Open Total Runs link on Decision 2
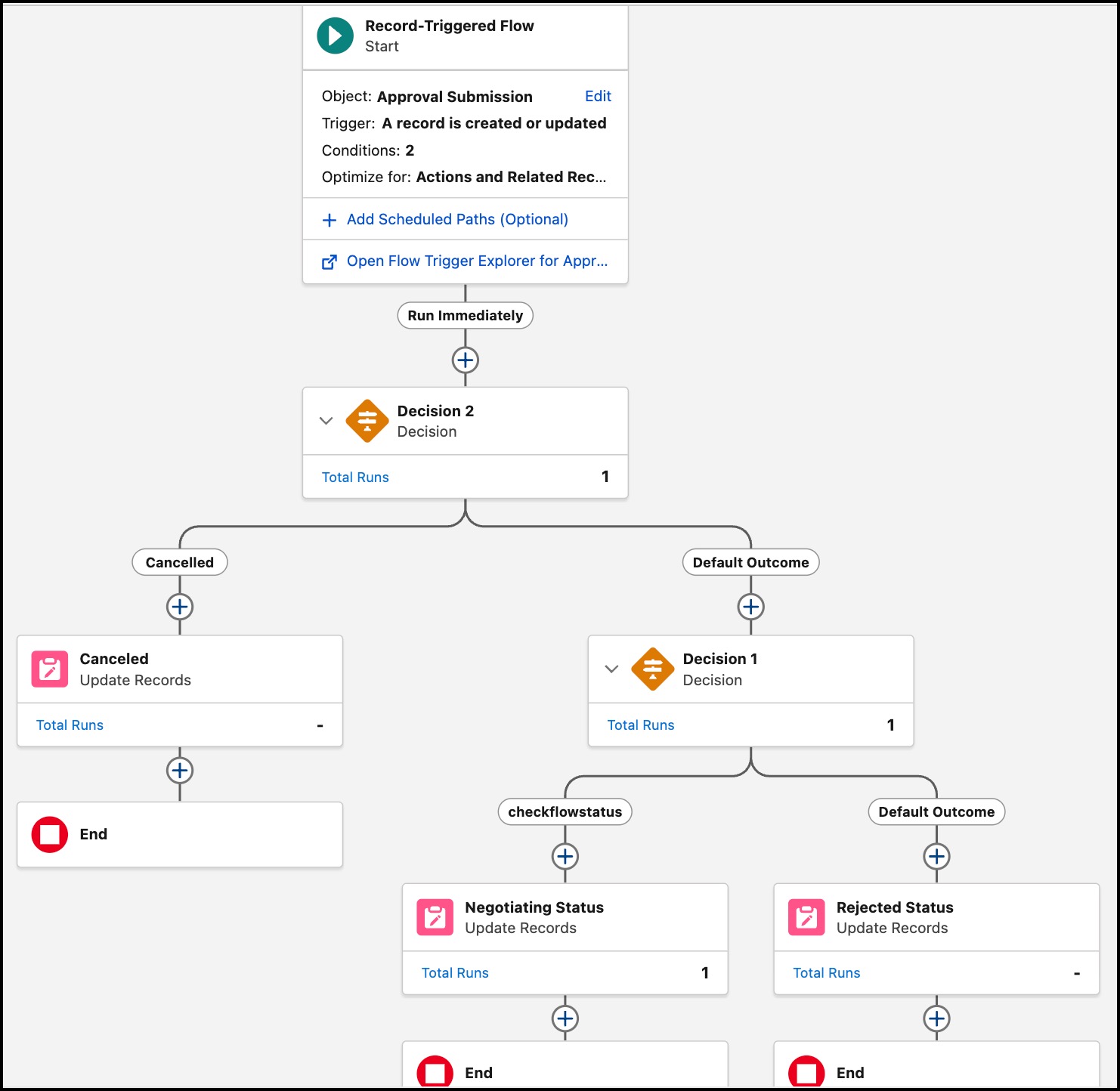Viewport: 1120px width, 1091px height. point(355,477)
